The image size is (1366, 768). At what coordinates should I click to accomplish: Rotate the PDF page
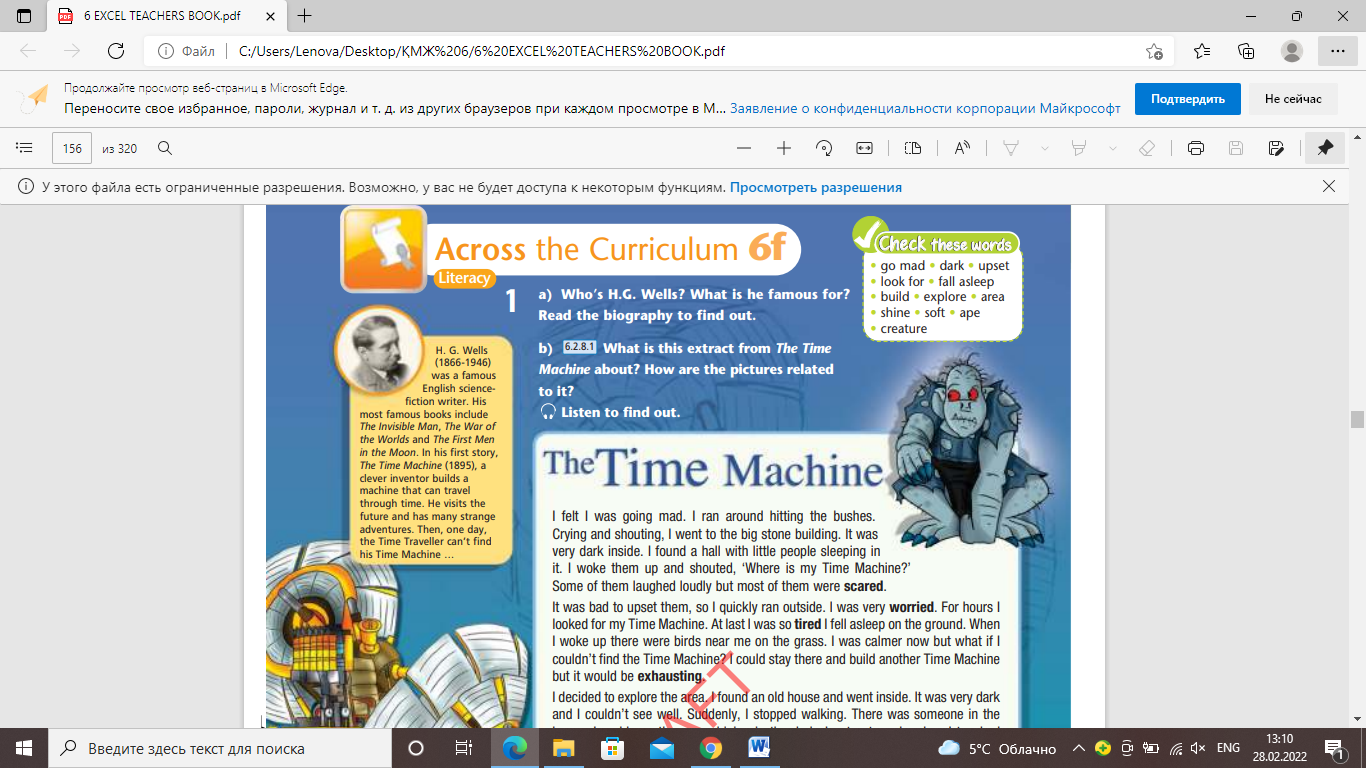click(824, 148)
